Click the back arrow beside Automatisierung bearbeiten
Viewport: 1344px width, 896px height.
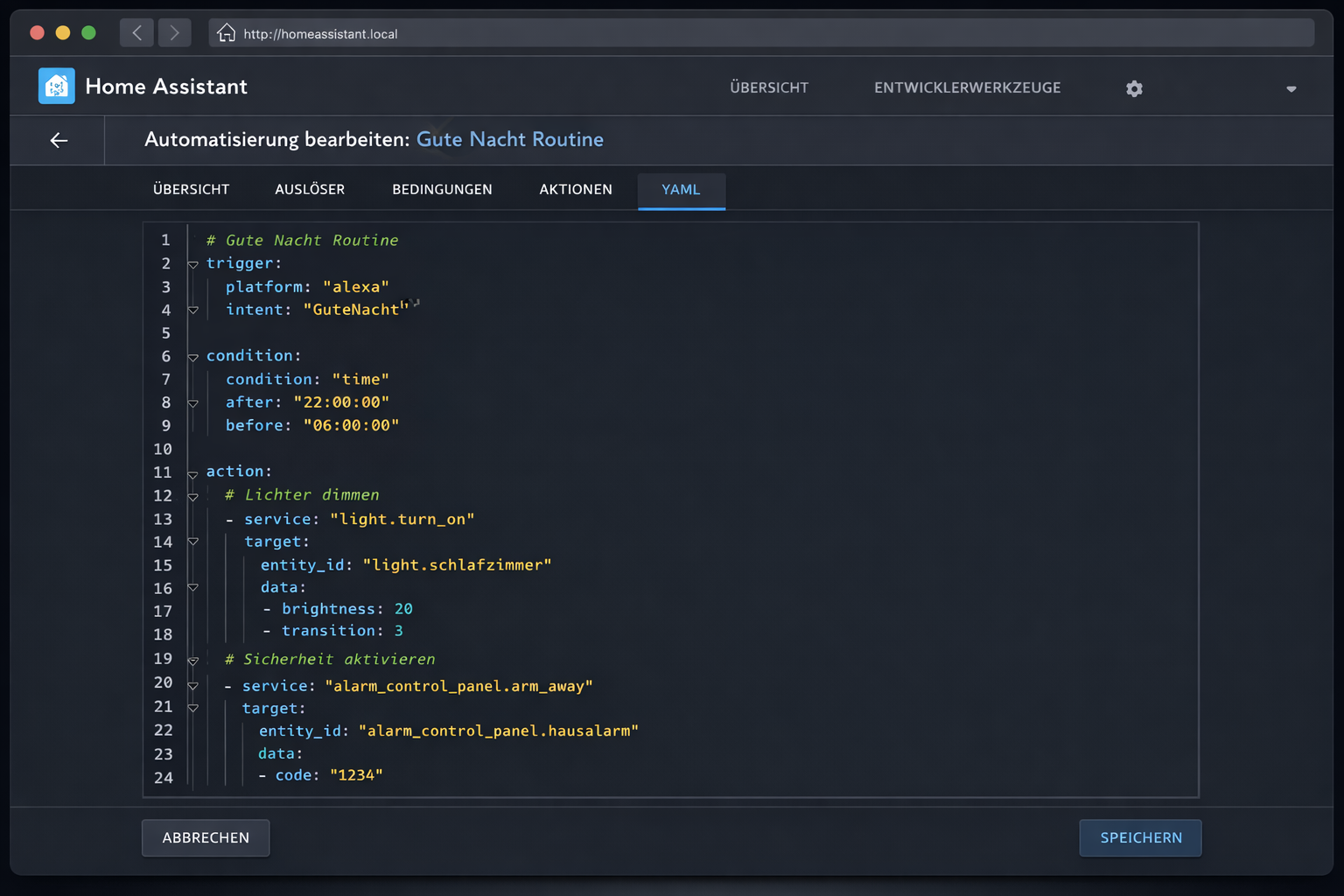[x=58, y=140]
